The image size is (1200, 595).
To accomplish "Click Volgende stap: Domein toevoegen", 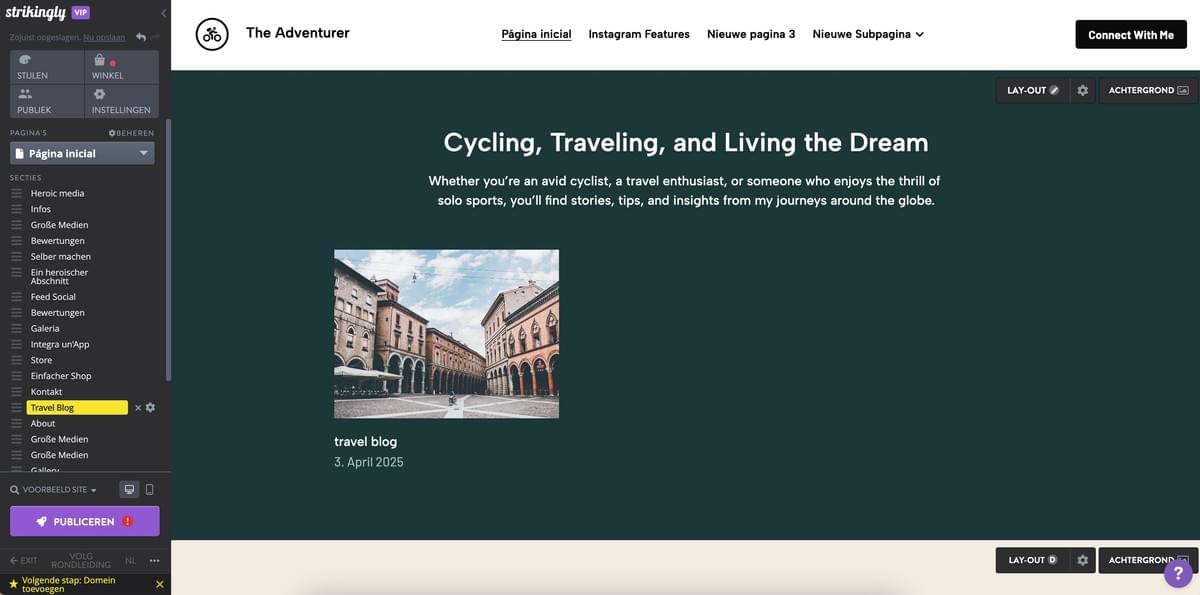I will (70, 584).
